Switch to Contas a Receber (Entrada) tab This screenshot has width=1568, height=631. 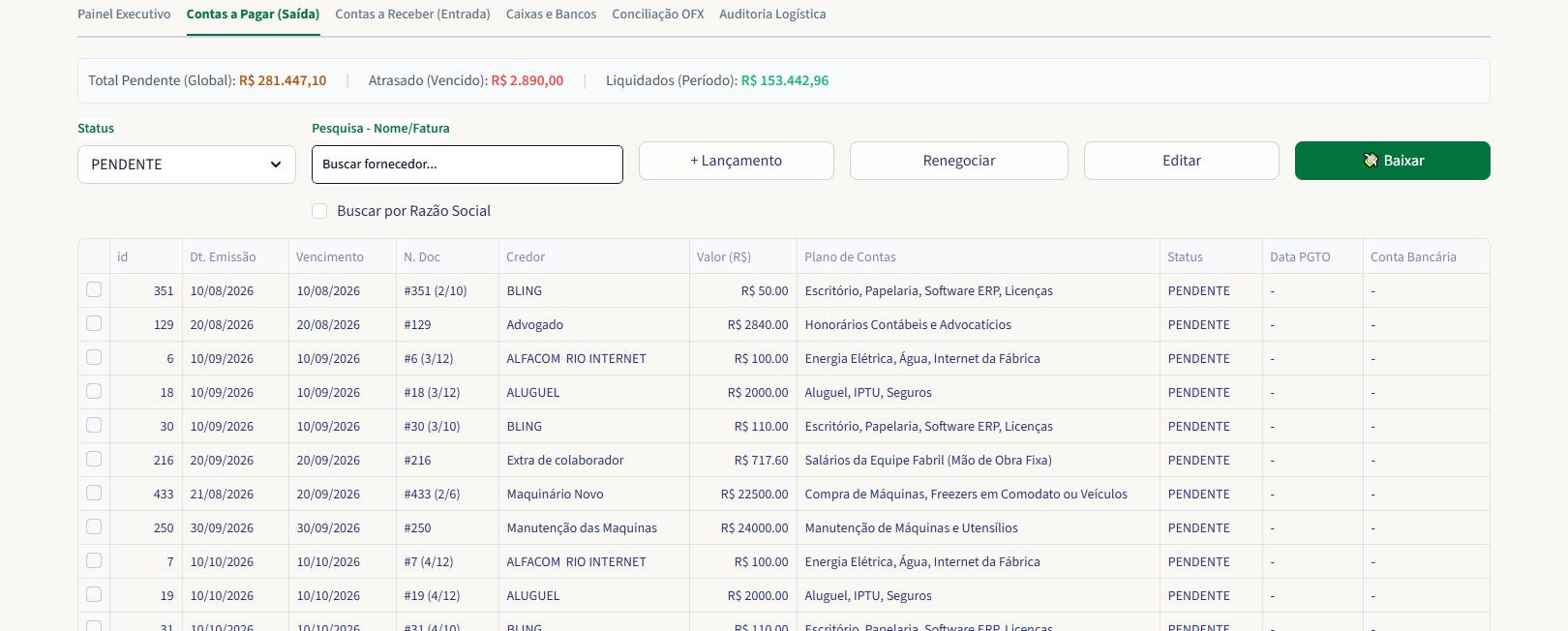(x=412, y=15)
